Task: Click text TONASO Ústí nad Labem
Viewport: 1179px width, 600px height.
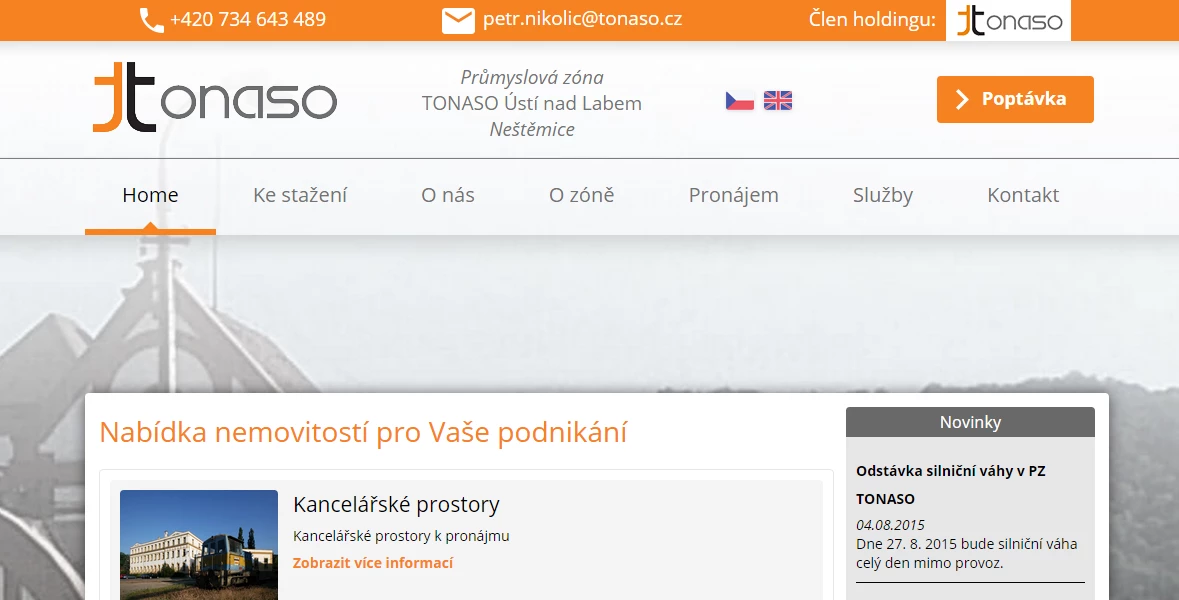Action: [532, 103]
